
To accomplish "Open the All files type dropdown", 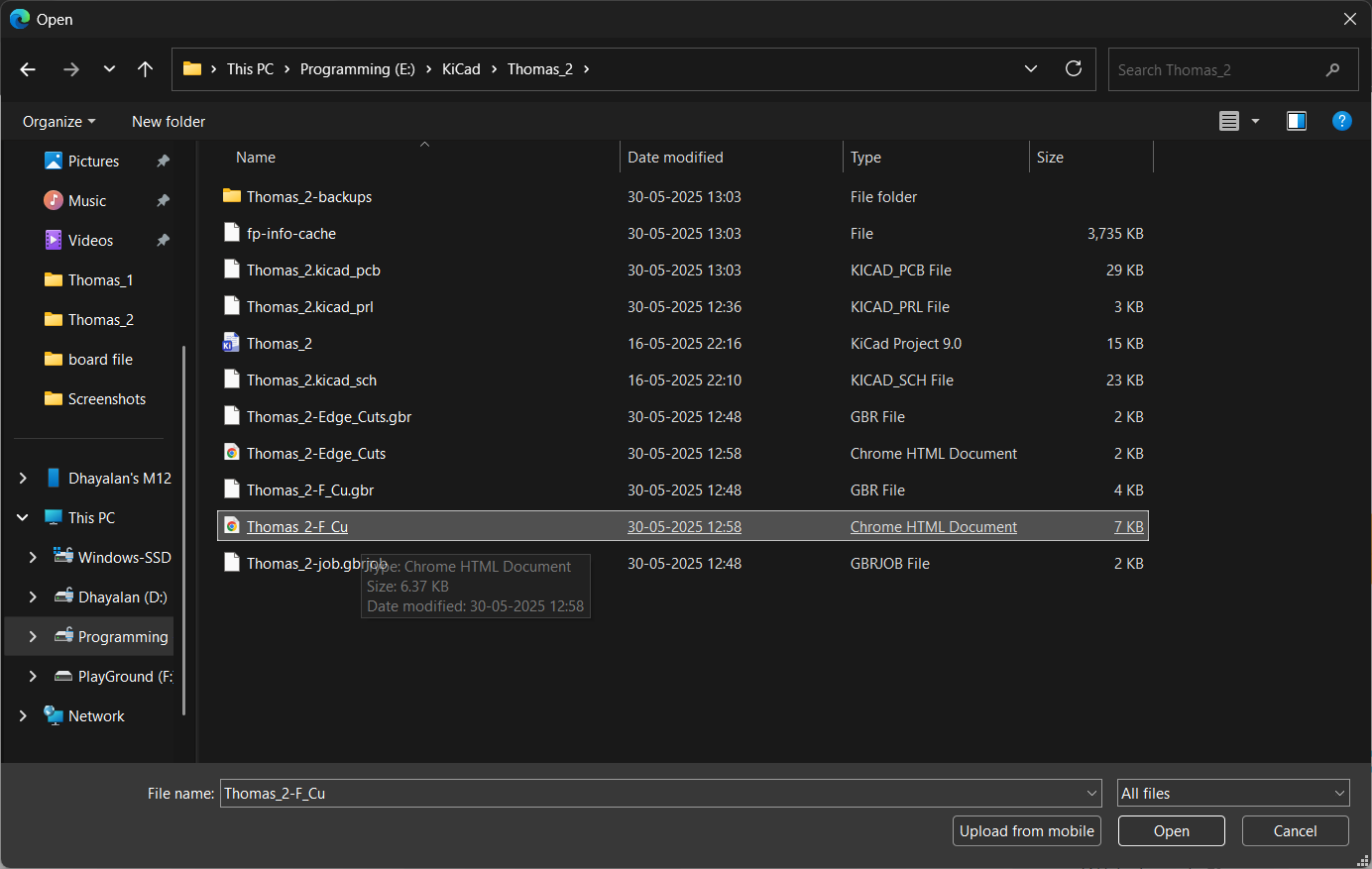I will pyautogui.click(x=1233, y=793).
